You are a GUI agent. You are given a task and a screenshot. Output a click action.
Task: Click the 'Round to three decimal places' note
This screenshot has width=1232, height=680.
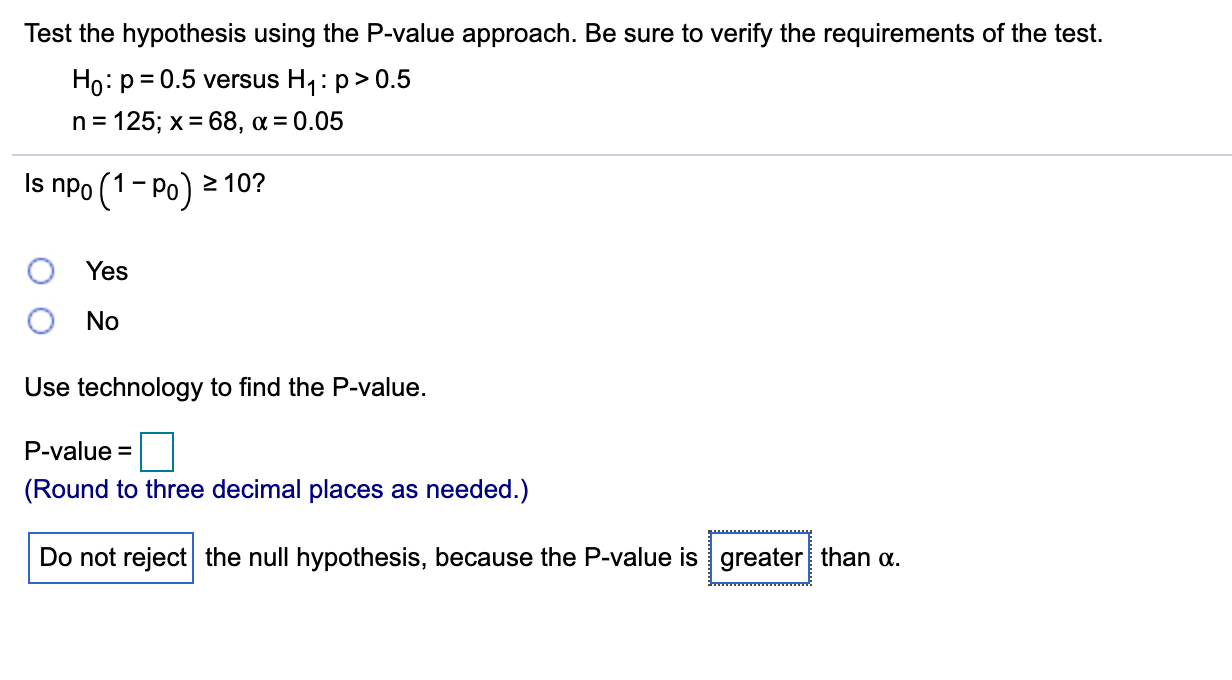pos(275,489)
